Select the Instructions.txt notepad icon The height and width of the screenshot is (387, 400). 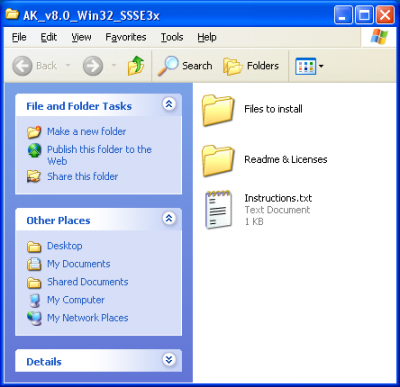tap(219, 209)
